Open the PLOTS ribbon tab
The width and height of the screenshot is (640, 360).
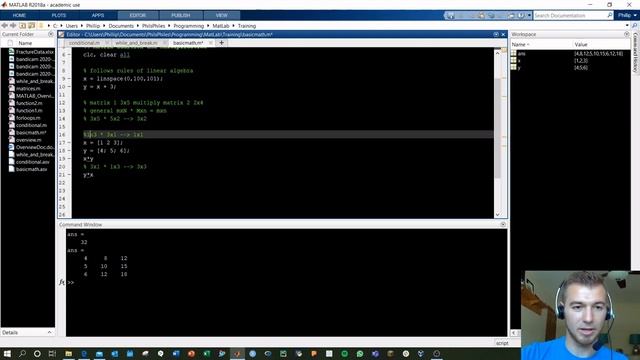(x=58, y=16)
